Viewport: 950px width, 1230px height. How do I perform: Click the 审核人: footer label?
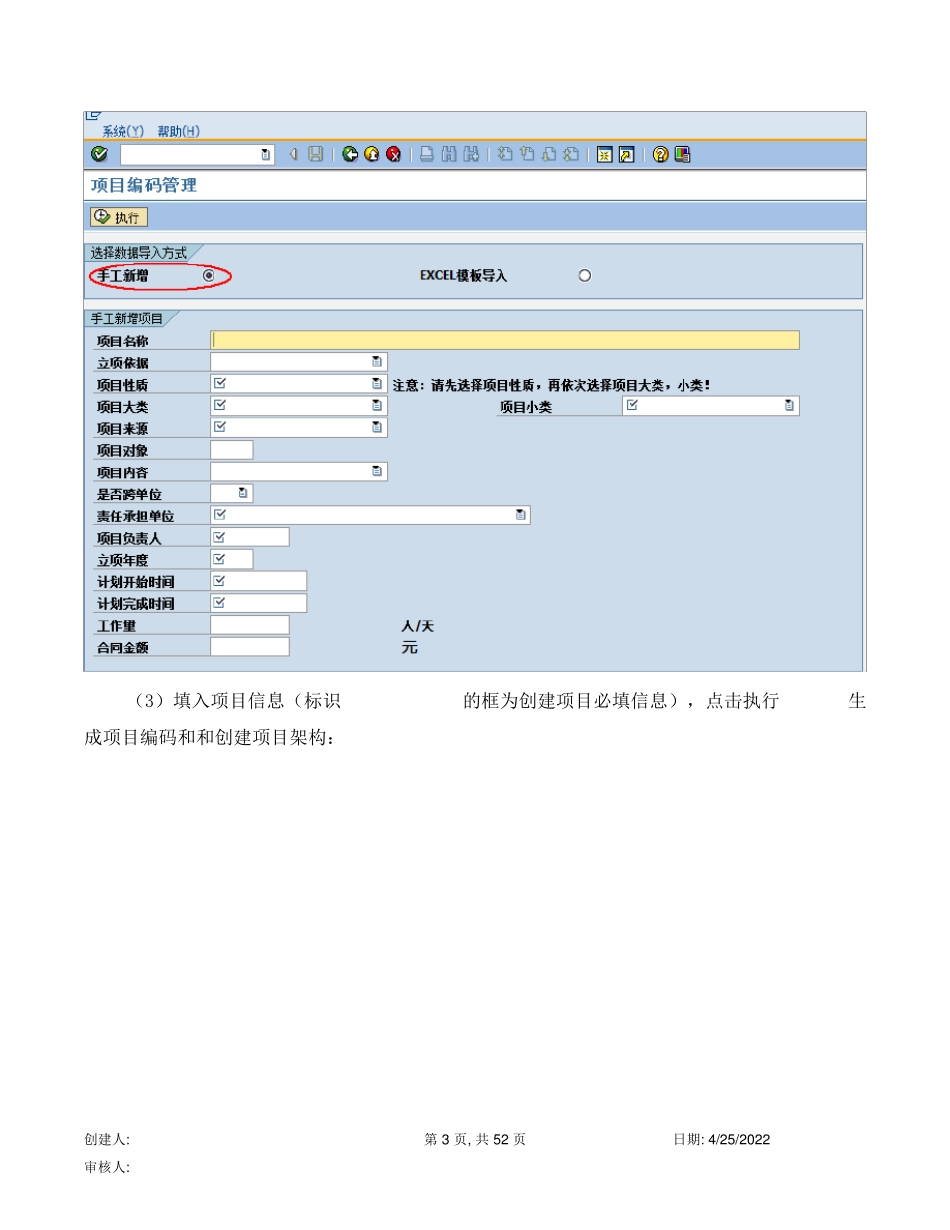[108, 1167]
